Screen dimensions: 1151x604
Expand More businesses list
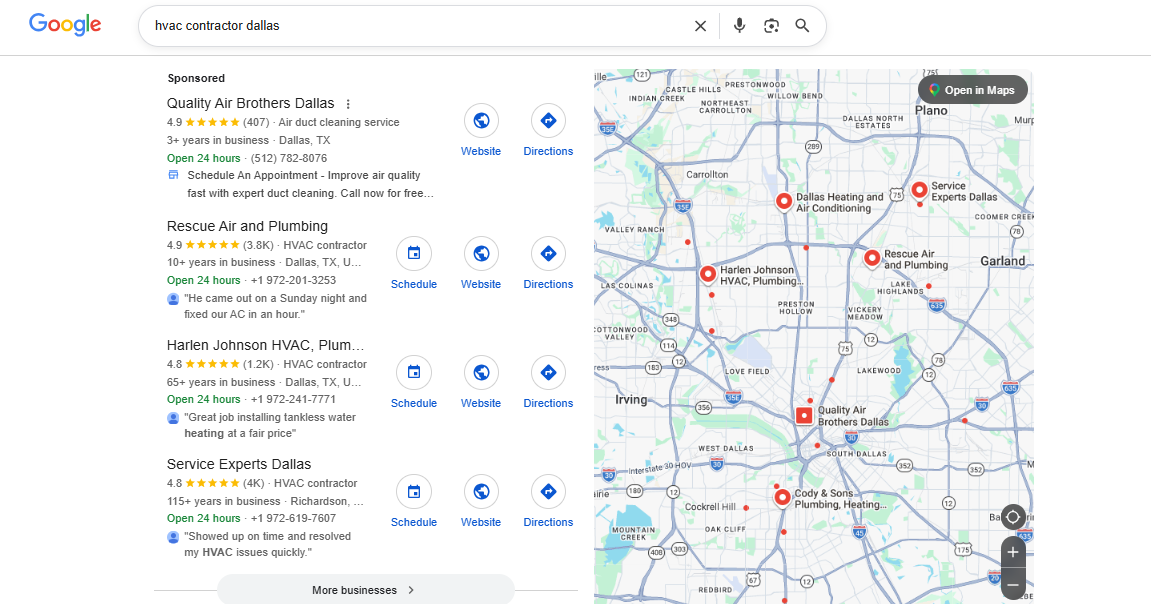[366, 589]
